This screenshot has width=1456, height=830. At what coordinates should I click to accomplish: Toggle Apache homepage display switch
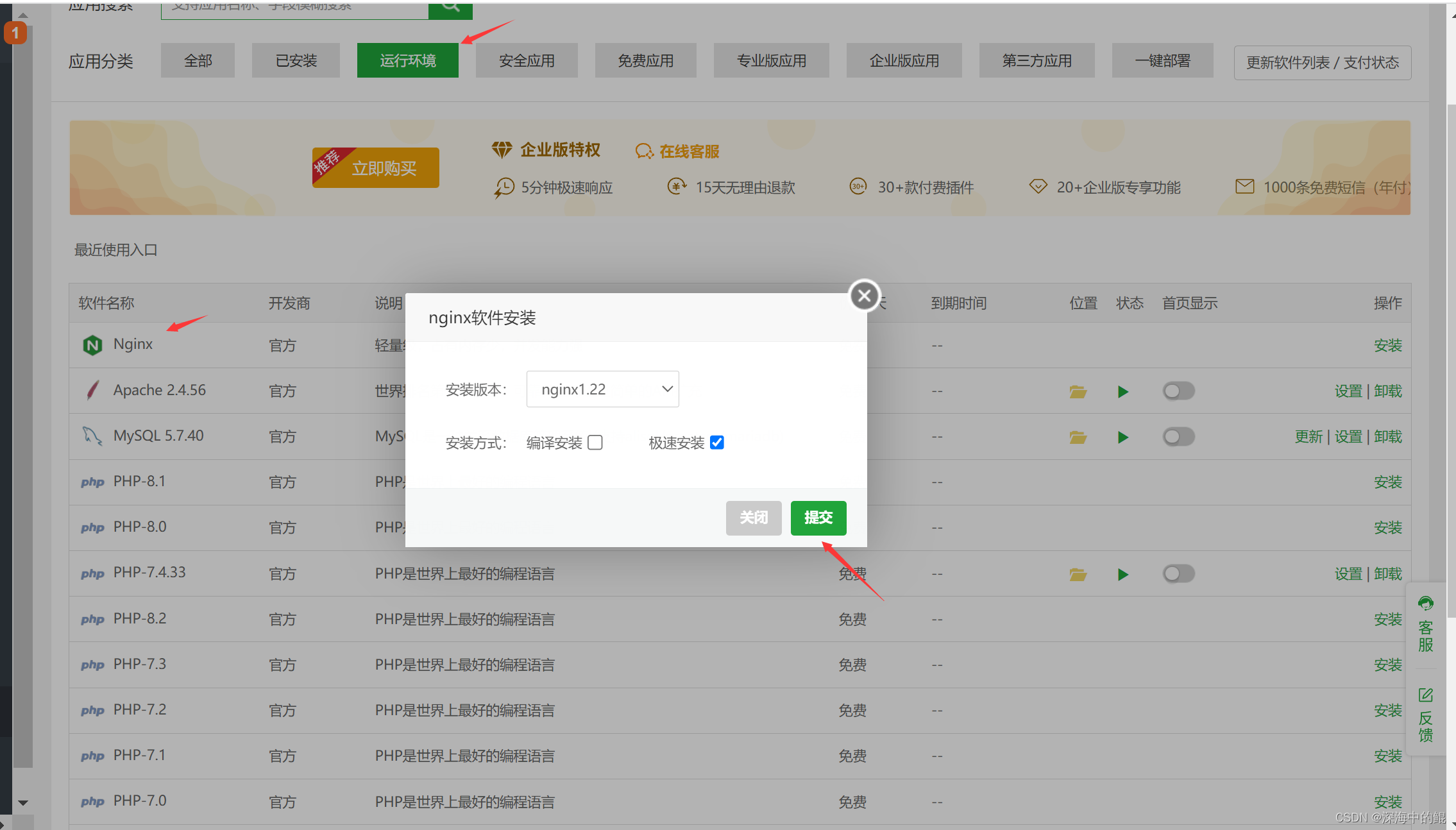[1178, 391]
